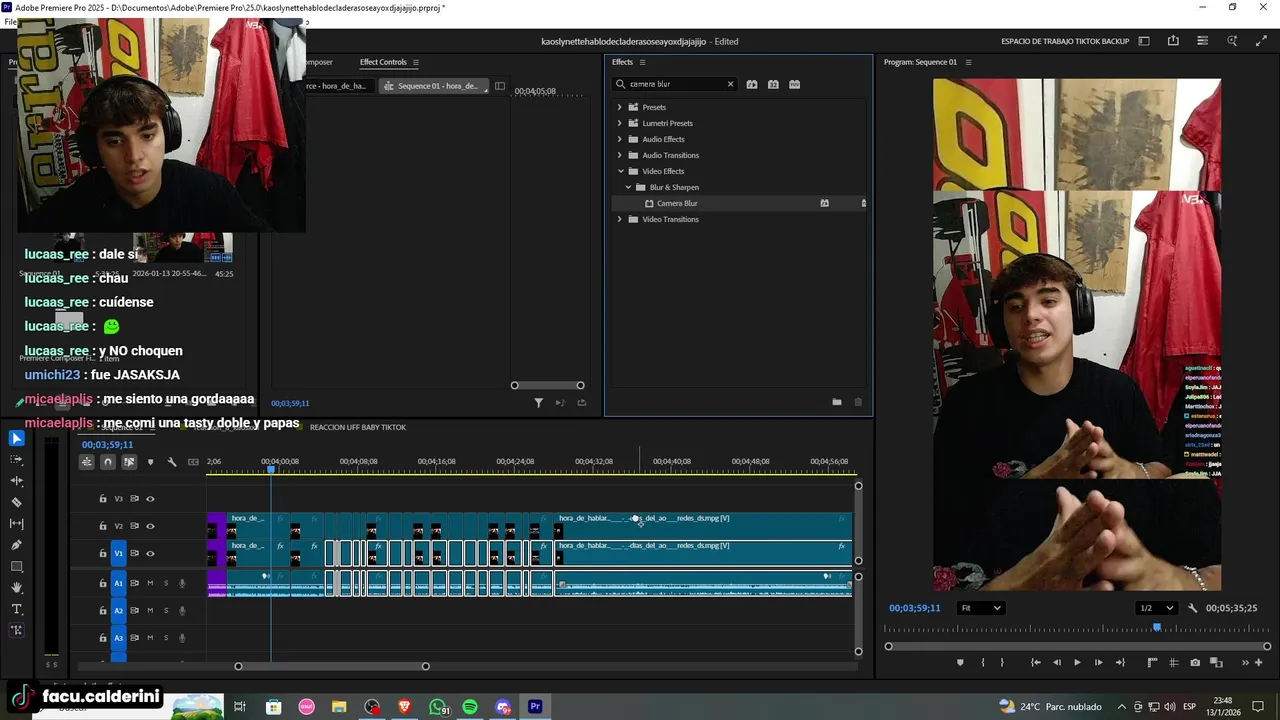
Task: Open the Fit zoom level dropdown
Action: [980, 608]
